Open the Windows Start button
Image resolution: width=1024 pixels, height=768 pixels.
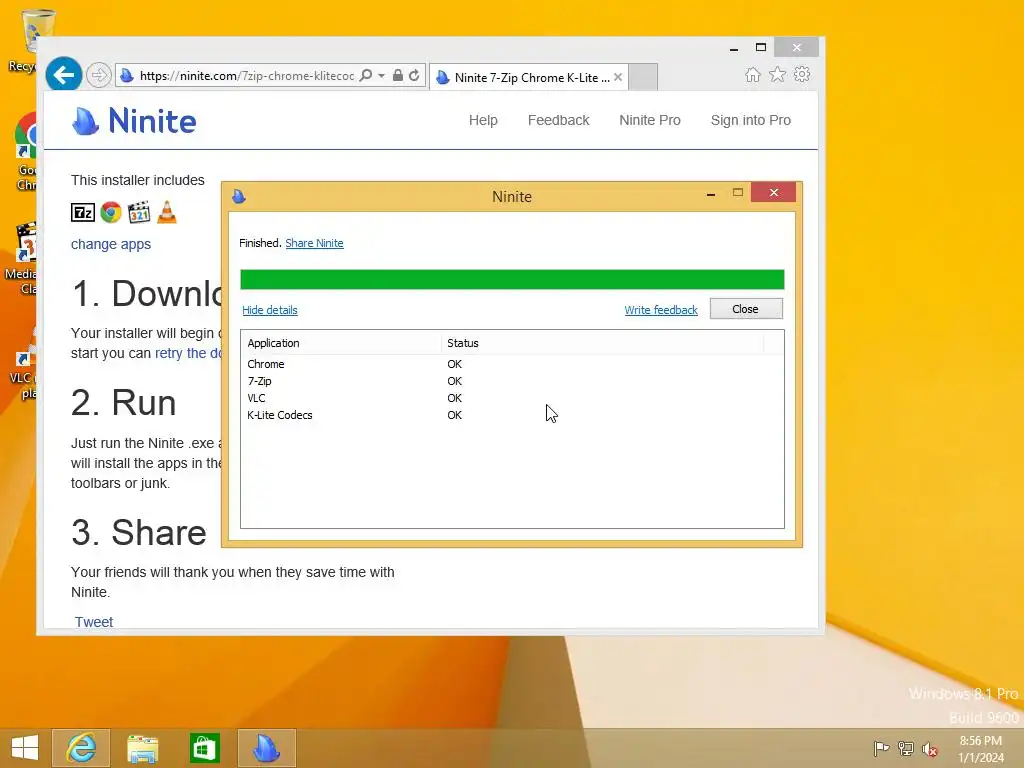pos(24,748)
